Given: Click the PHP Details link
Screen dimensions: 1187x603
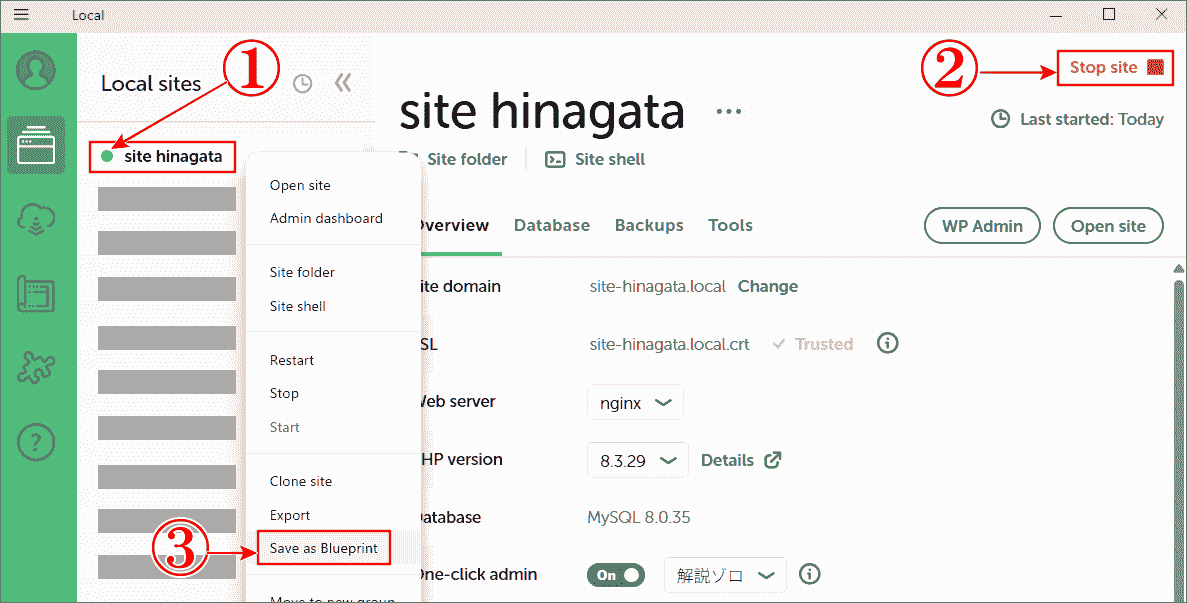Looking at the screenshot, I should tap(727, 460).
